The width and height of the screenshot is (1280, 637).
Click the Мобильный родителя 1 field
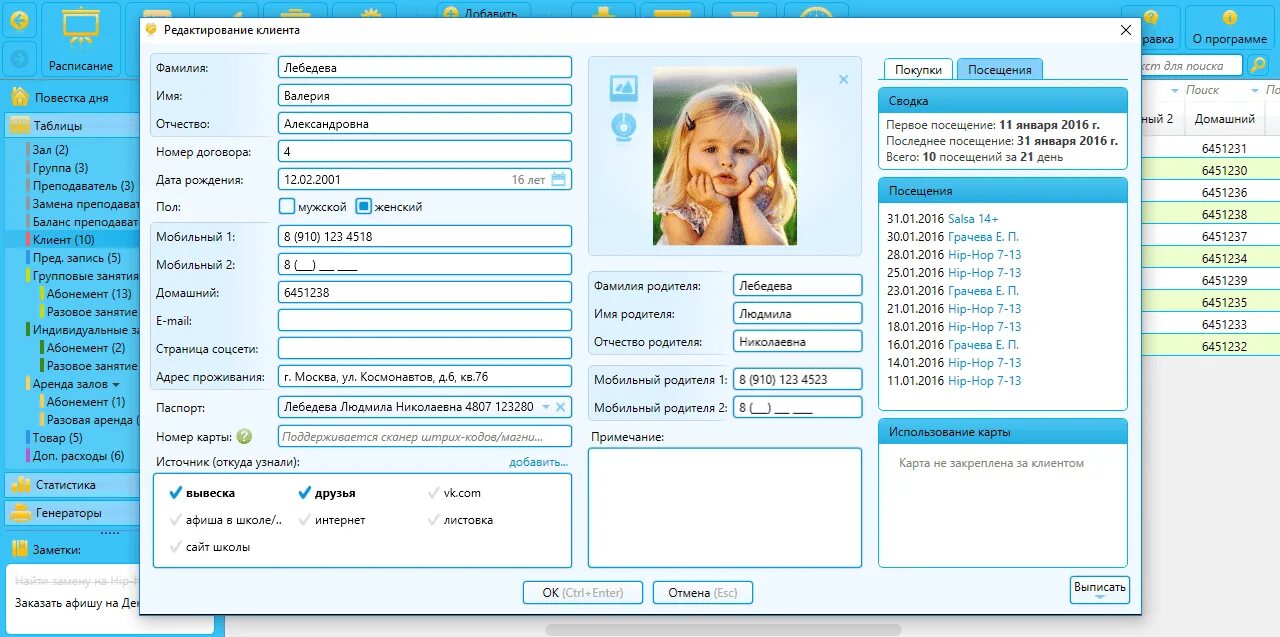pyautogui.click(x=797, y=380)
